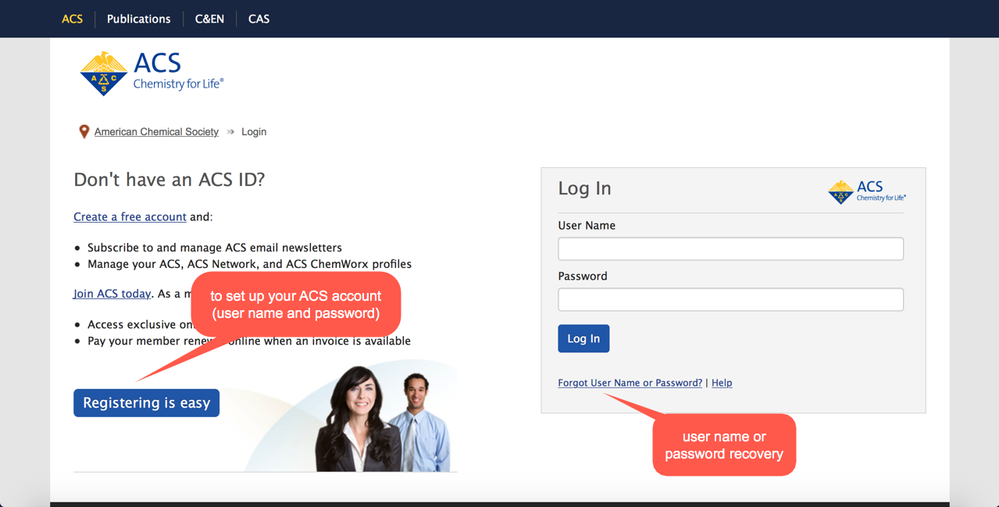
Task: Follow the American Chemical Society breadcrumb link
Action: click(x=156, y=132)
